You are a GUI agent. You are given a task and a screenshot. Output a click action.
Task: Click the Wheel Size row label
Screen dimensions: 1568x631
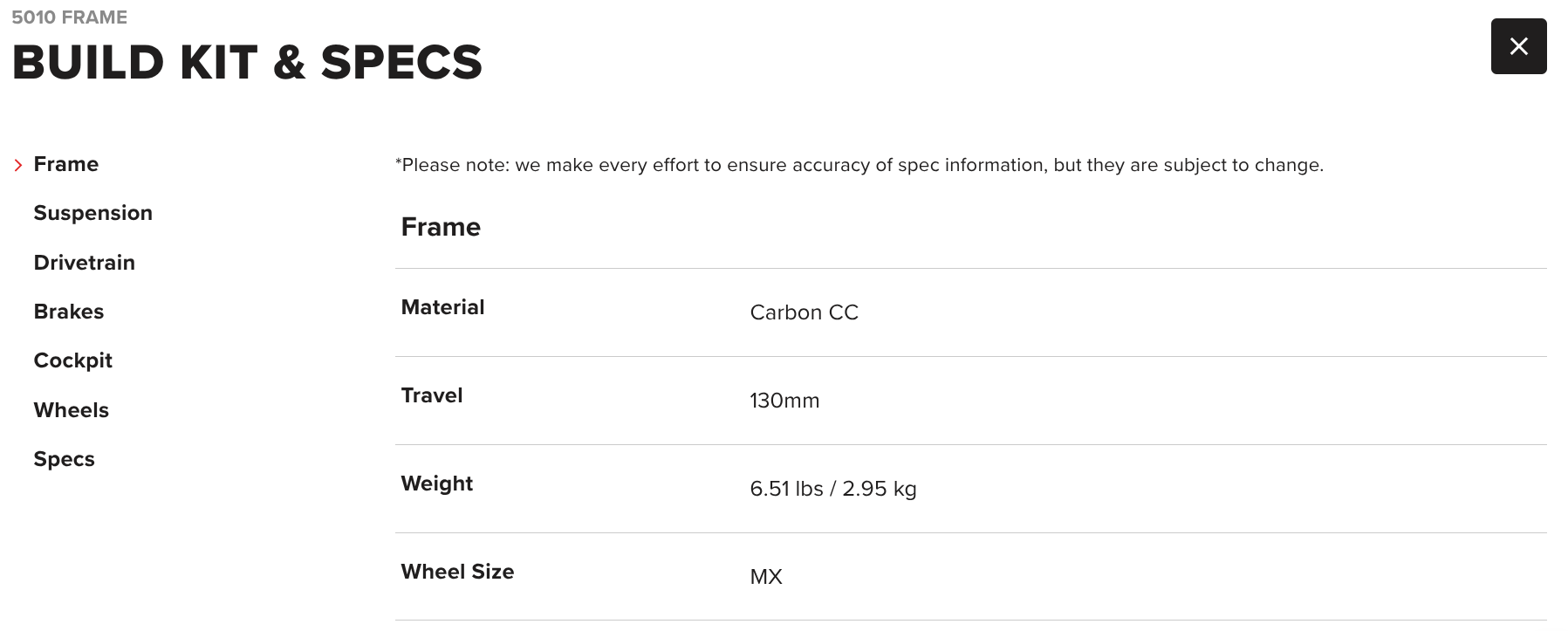[x=457, y=572]
